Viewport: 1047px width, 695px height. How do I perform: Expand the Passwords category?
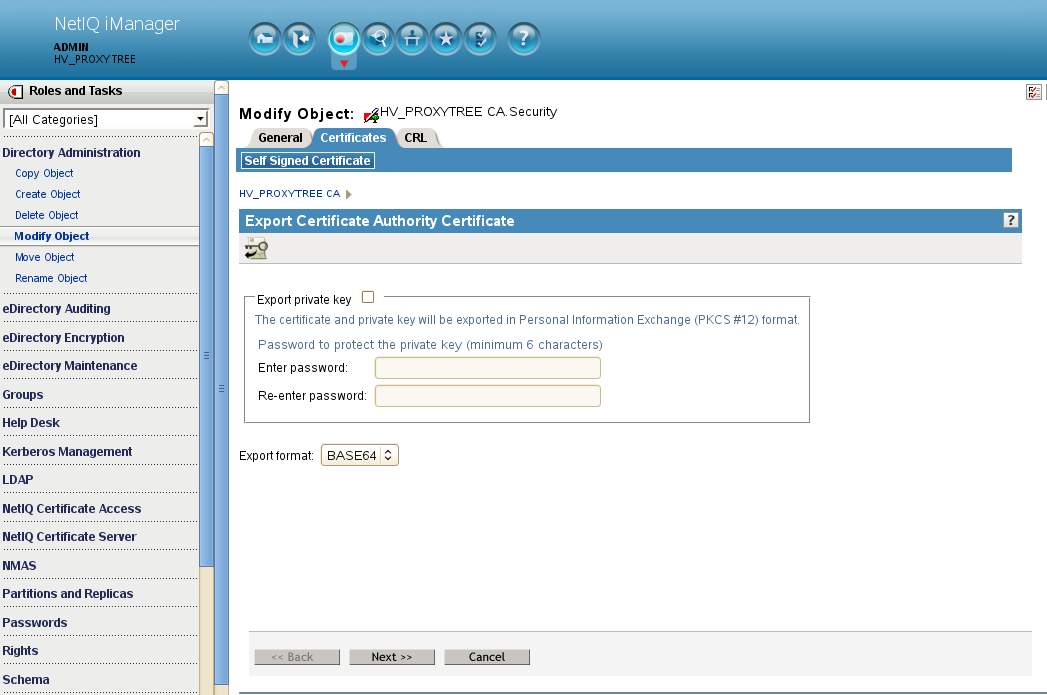tap(35, 622)
